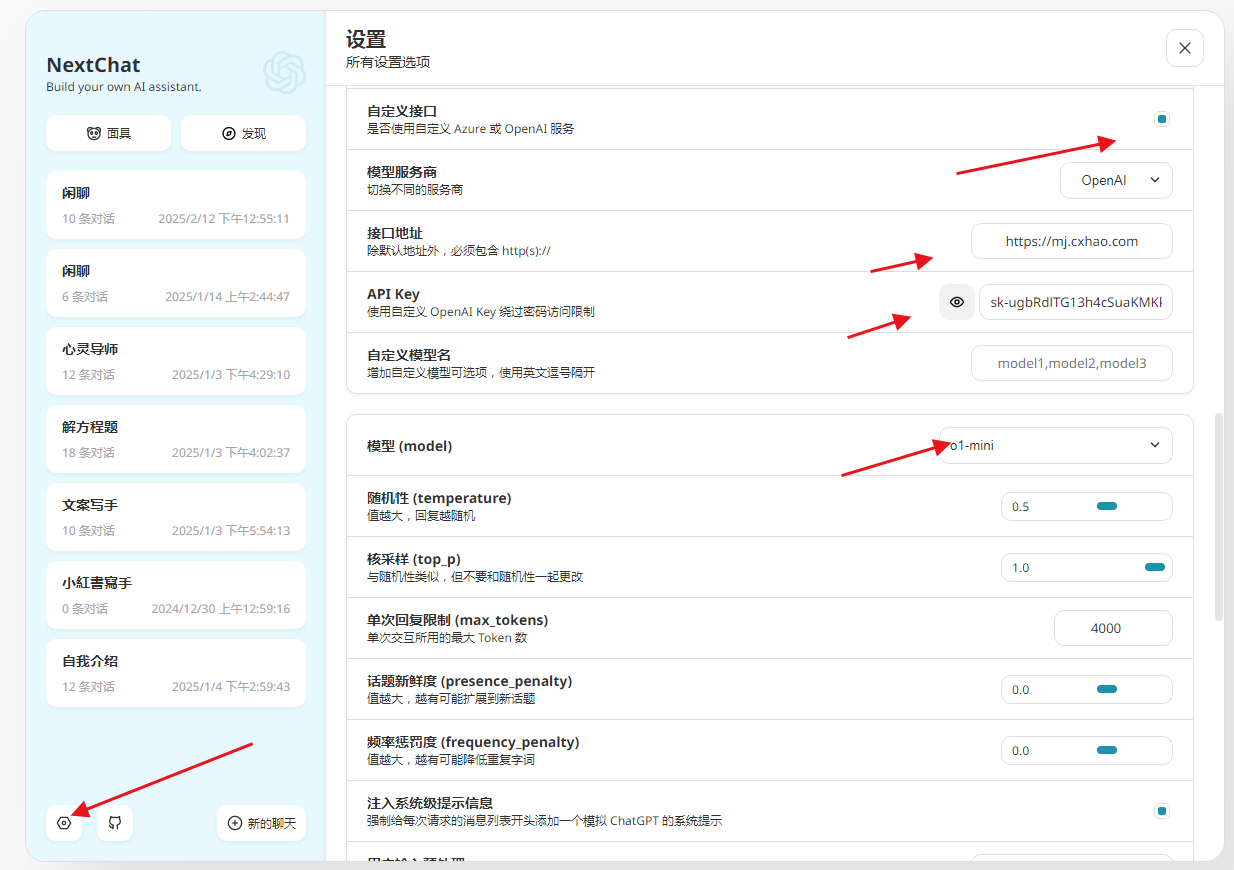This screenshot has width=1234, height=870.
Task: Click the temperature slider handle
Action: point(1105,506)
